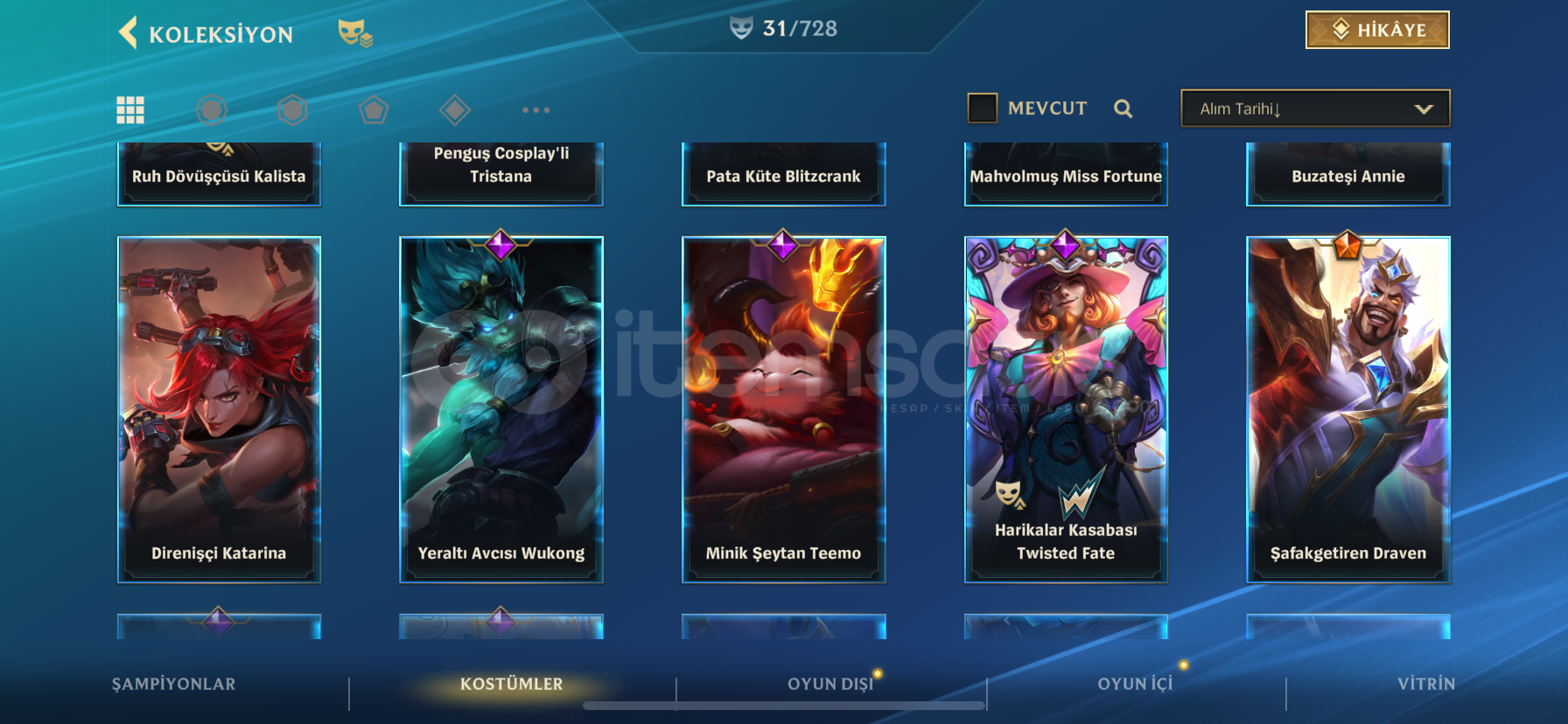The height and width of the screenshot is (724, 1568).
Task: Open skin search magnifier
Action: click(x=1123, y=108)
